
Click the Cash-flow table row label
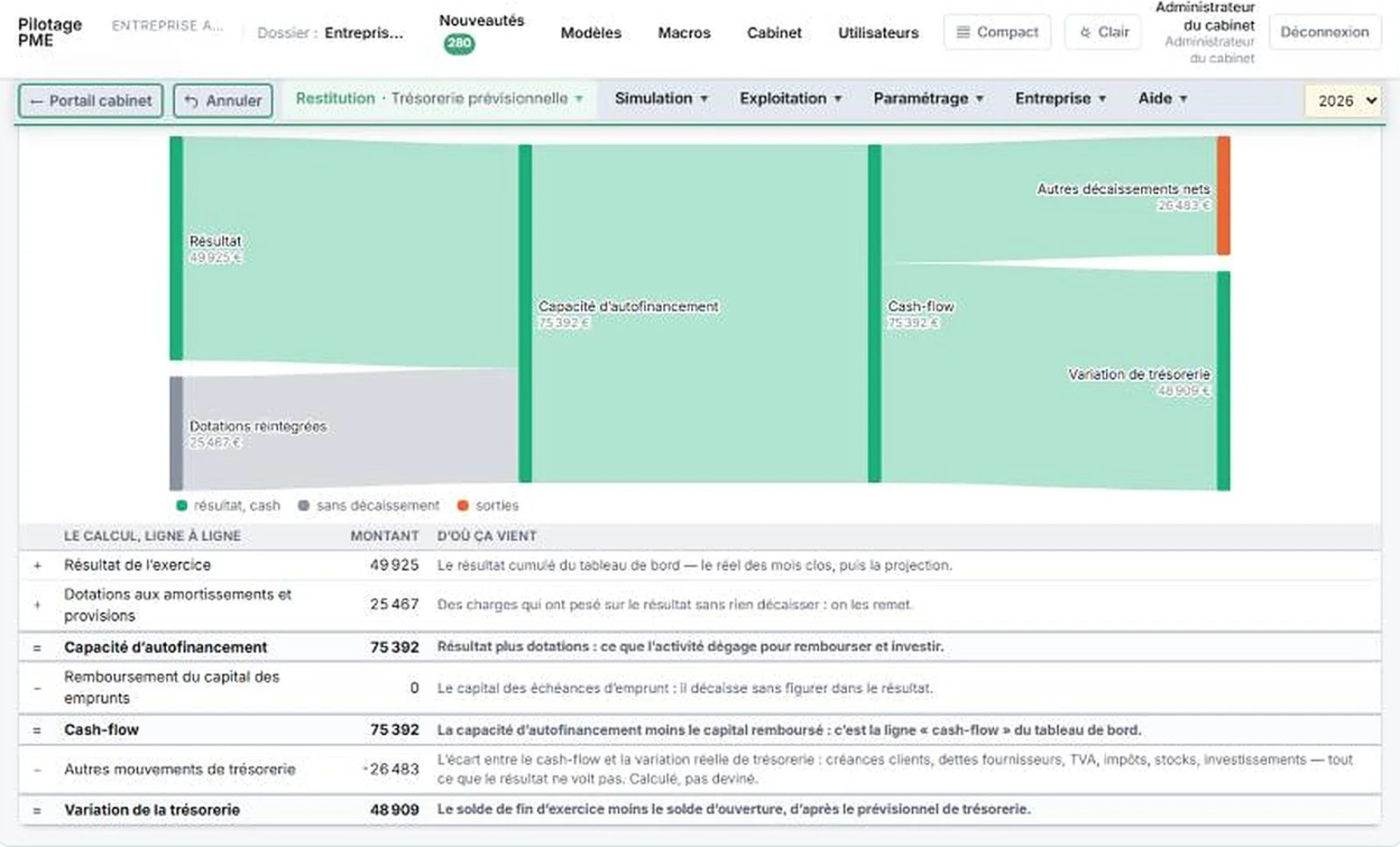[101, 730]
